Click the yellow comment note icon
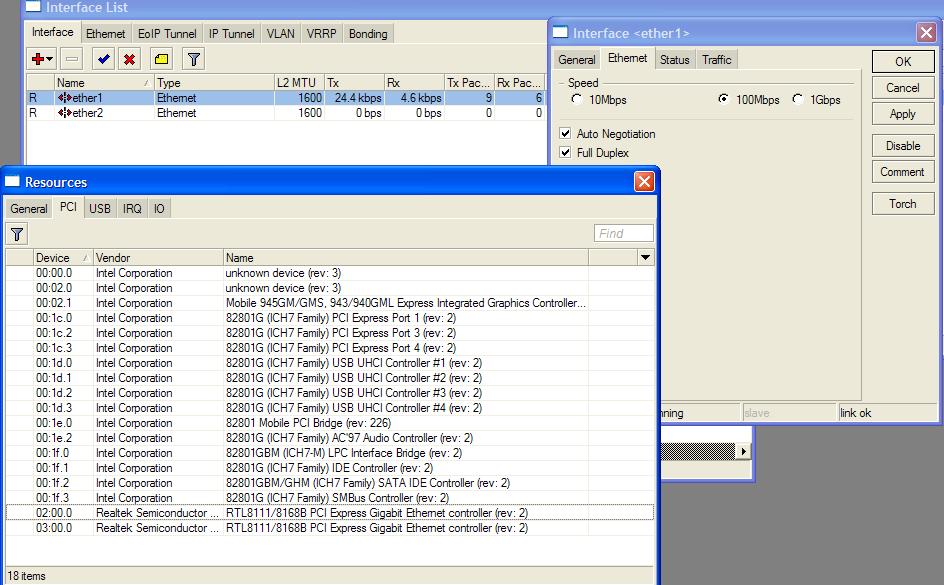Image resolution: width=944 pixels, height=585 pixels. pyautogui.click(x=161, y=59)
